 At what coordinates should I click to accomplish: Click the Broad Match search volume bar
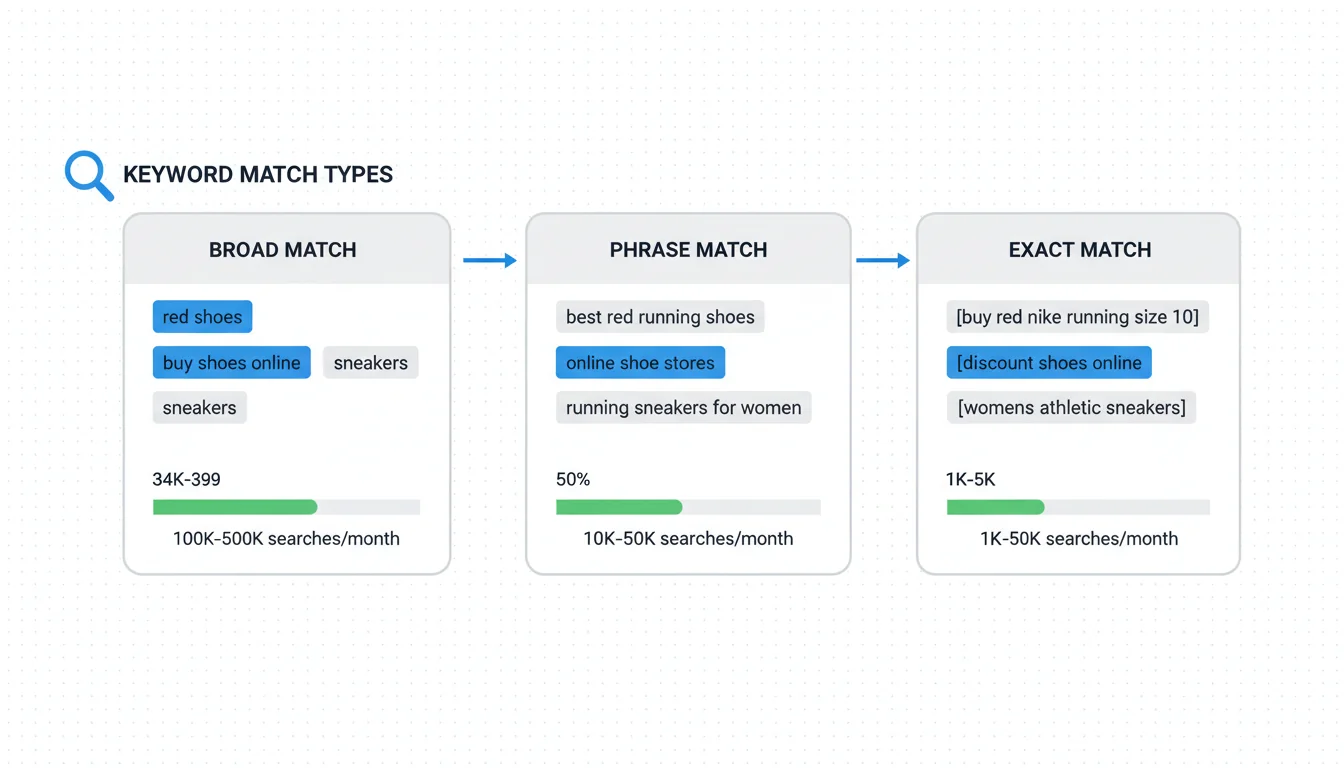click(x=286, y=507)
